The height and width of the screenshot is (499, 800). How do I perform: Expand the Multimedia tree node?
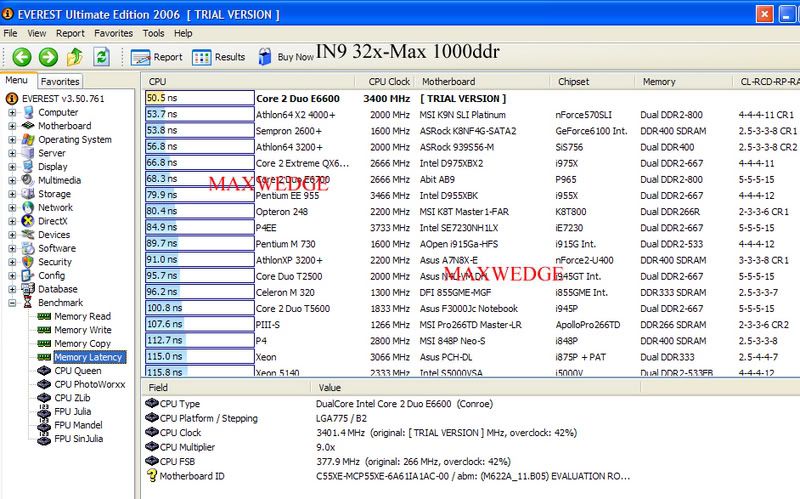[12, 180]
